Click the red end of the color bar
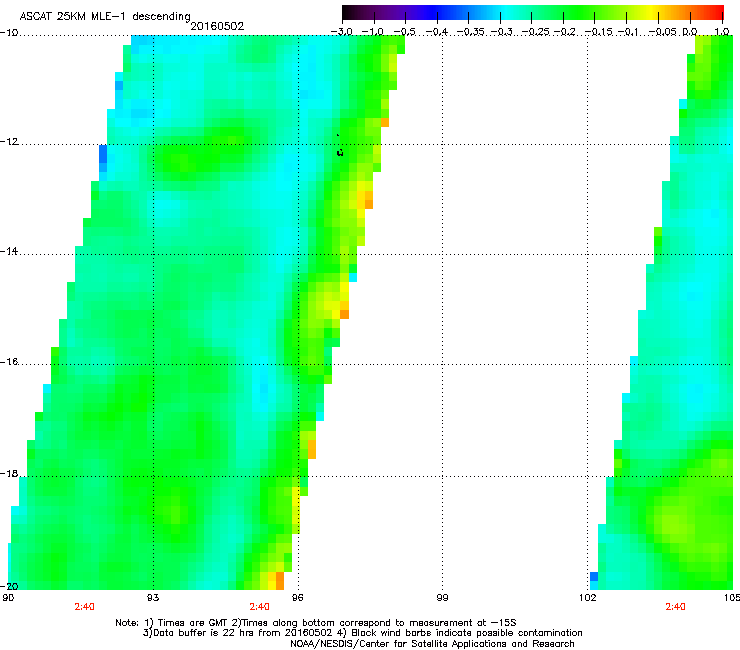Image resolution: width=740 pixels, height=650 pixels. point(717,12)
